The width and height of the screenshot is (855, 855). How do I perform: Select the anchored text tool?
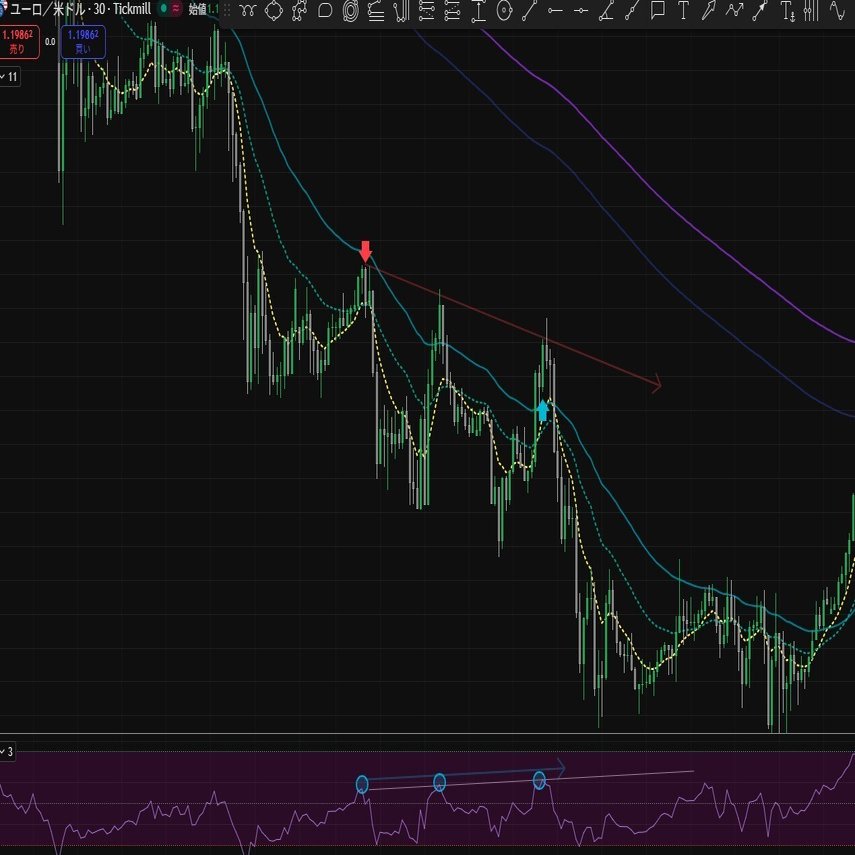[x=787, y=10]
